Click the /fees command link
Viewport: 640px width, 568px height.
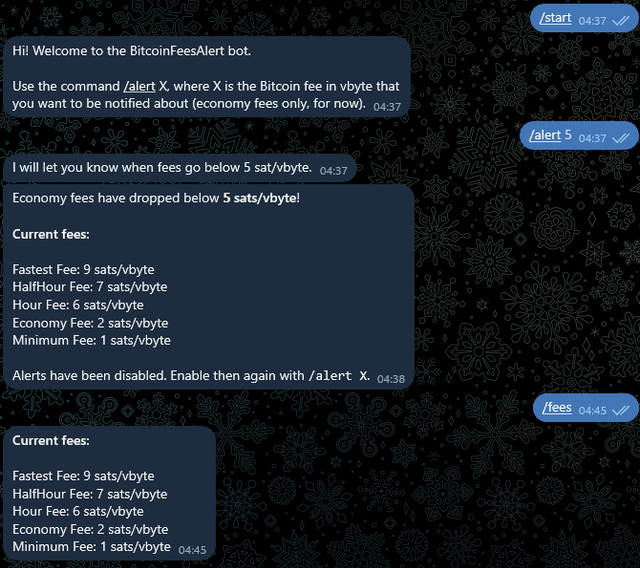click(x=557, y=408)
